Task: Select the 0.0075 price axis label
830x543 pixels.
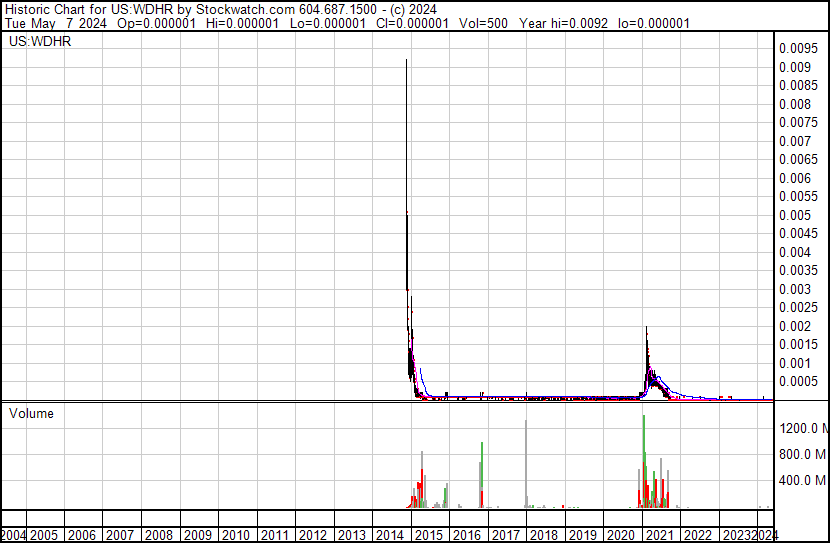Action: [x=798, y=123]
